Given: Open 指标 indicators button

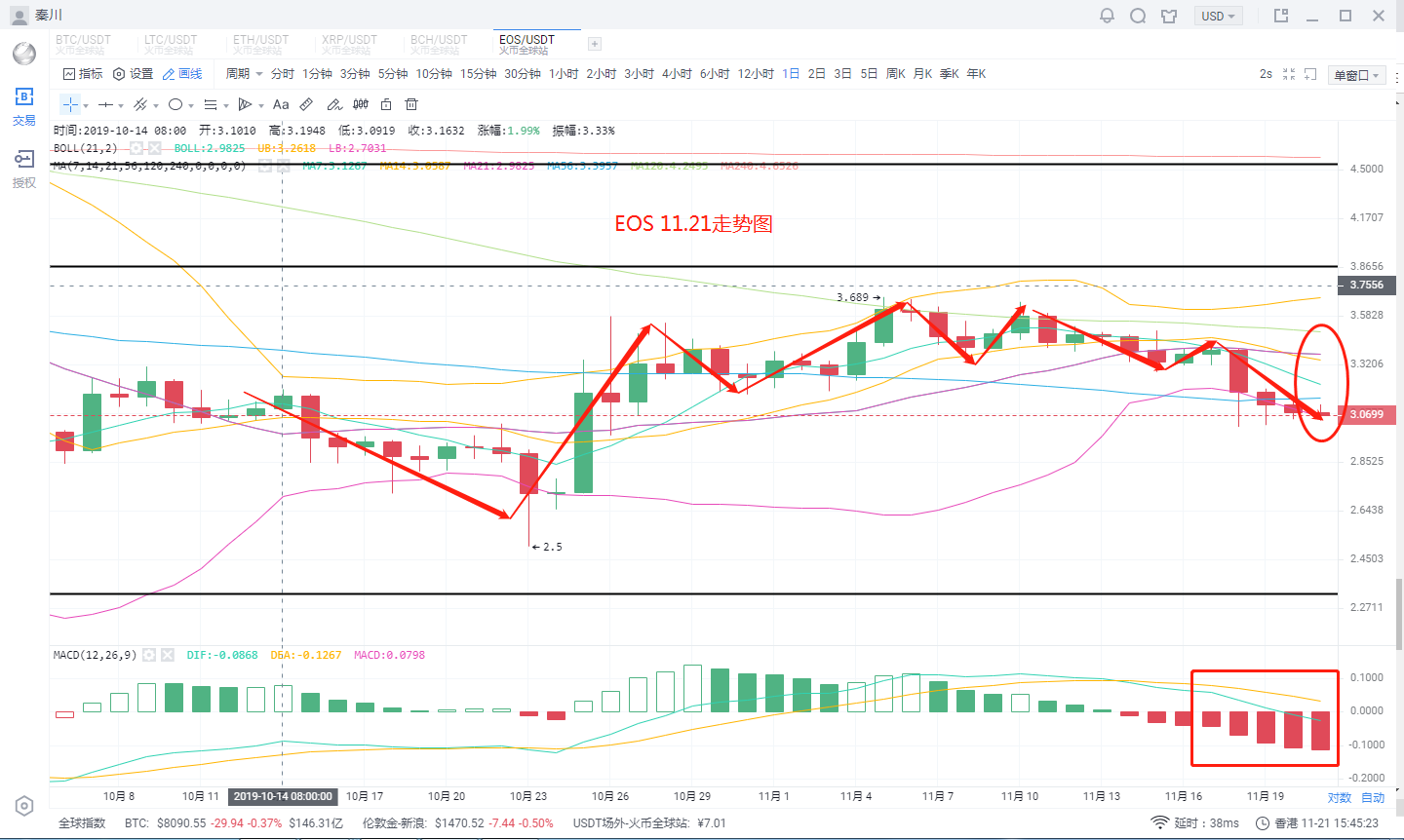Looking at the screenshot, I should click(x=83, y=74).
